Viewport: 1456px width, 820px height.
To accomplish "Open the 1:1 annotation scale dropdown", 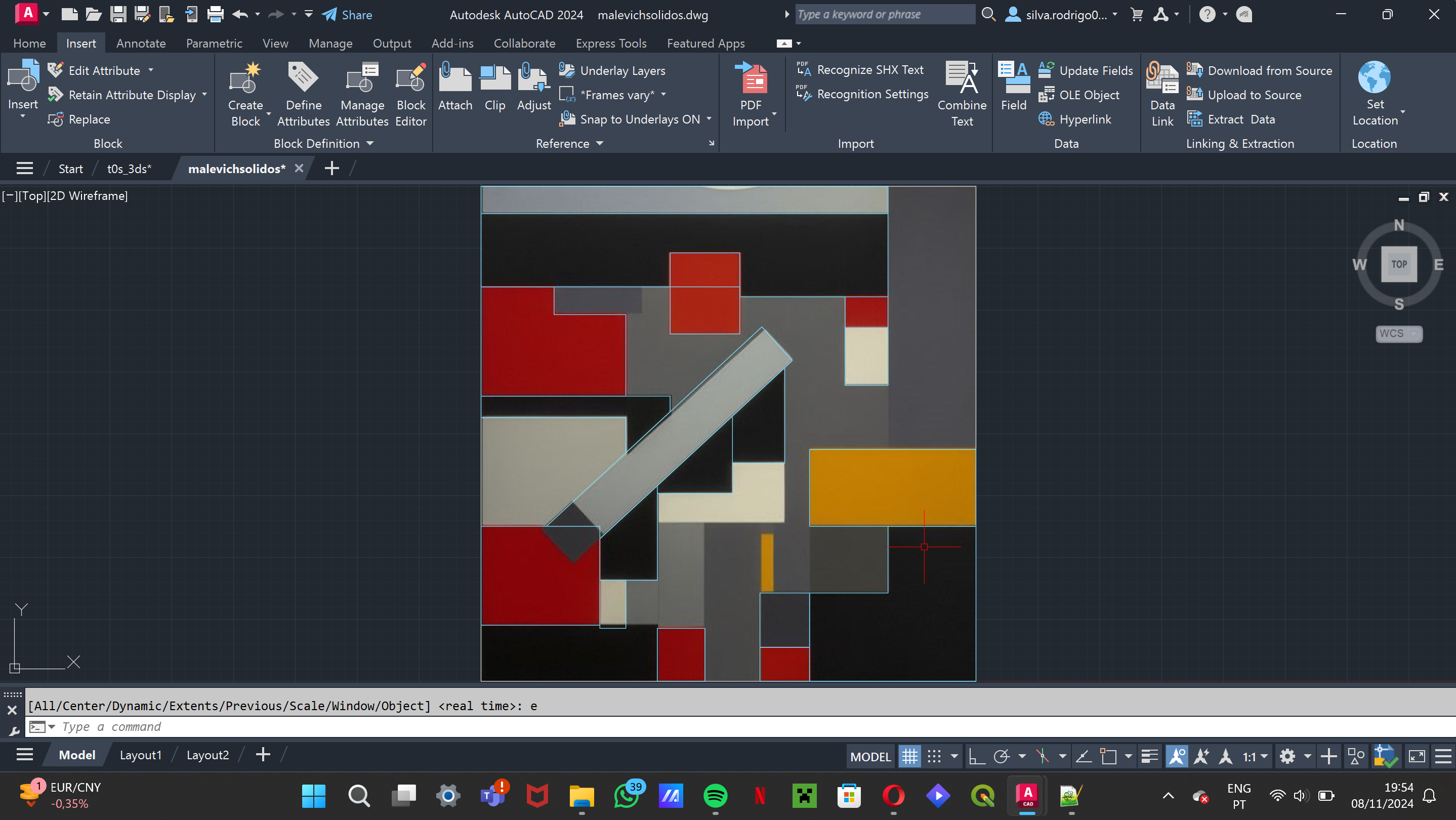I will [x=1255, y=756].
